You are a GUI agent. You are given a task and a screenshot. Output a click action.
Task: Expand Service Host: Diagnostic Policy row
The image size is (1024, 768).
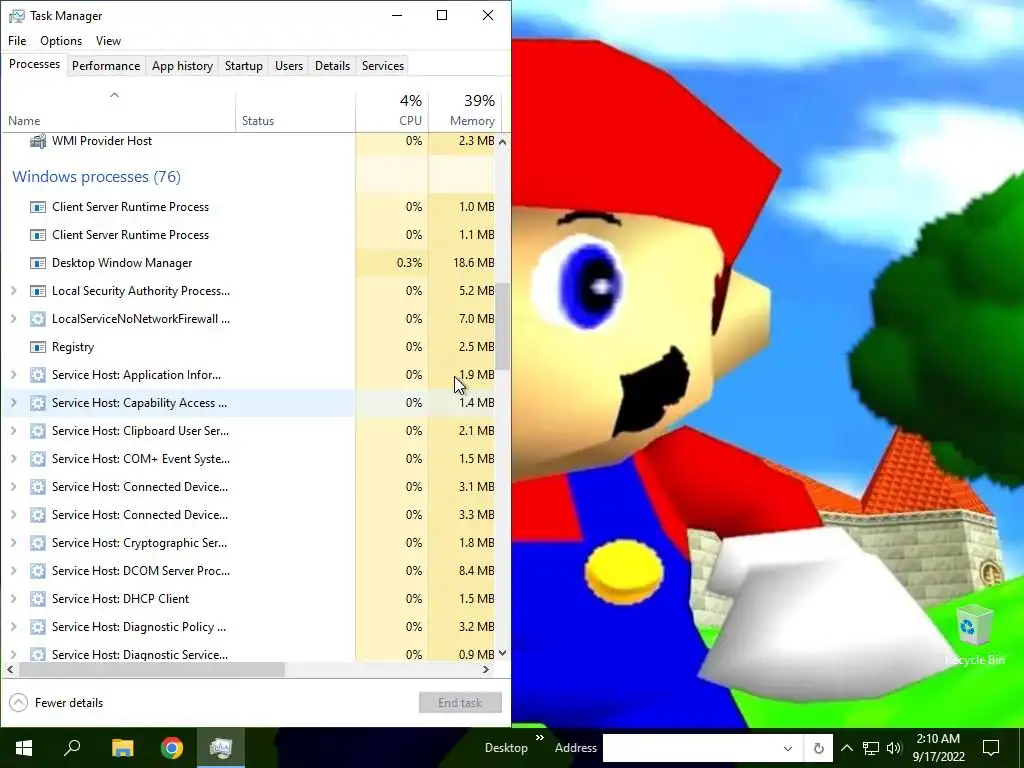pos(13,627)
